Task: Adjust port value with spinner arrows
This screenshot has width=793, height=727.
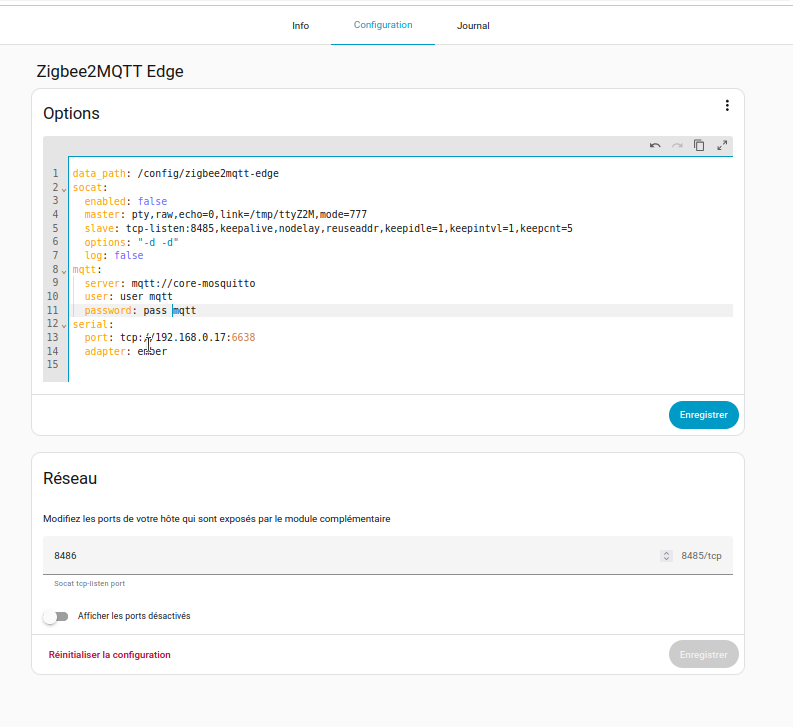Action: tap(667, 556)
